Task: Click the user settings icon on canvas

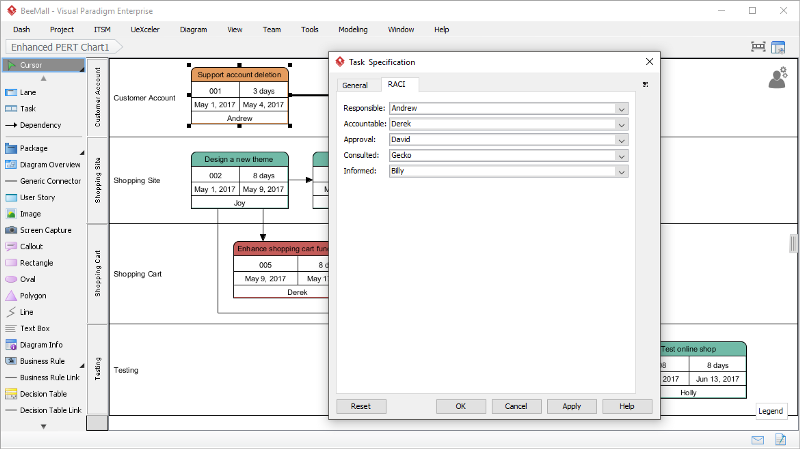Action: coord(777,79)
